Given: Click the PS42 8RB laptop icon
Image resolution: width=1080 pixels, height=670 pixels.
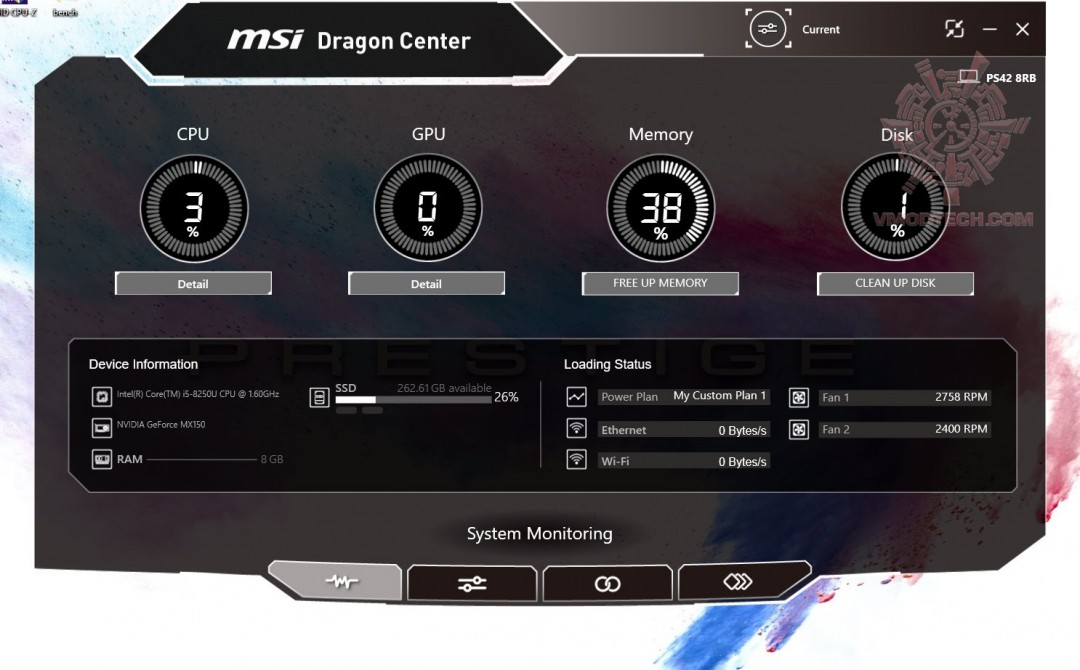Looking at the screenshot, I should [968, 76].
